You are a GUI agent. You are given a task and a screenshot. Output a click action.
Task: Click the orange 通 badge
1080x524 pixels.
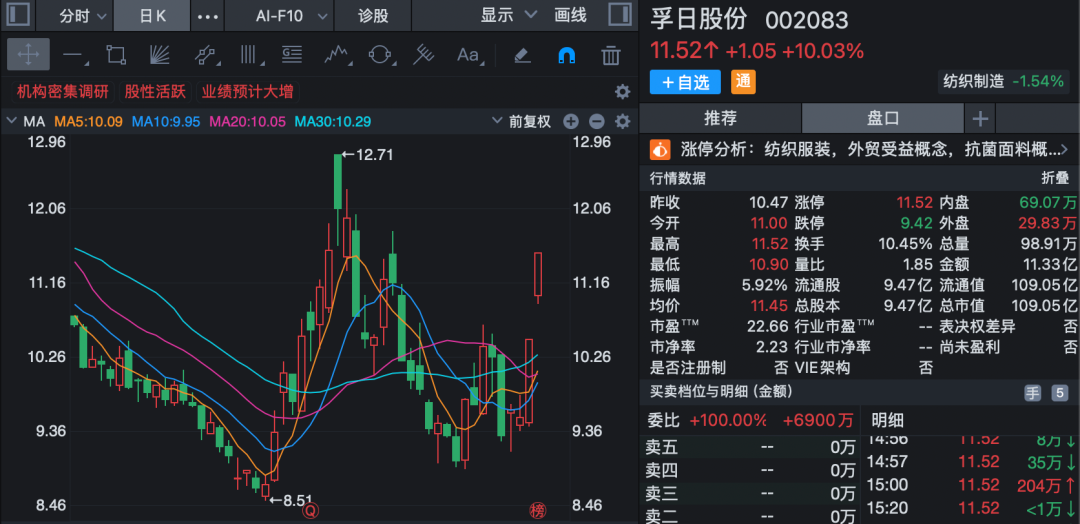tap(744, 83)
